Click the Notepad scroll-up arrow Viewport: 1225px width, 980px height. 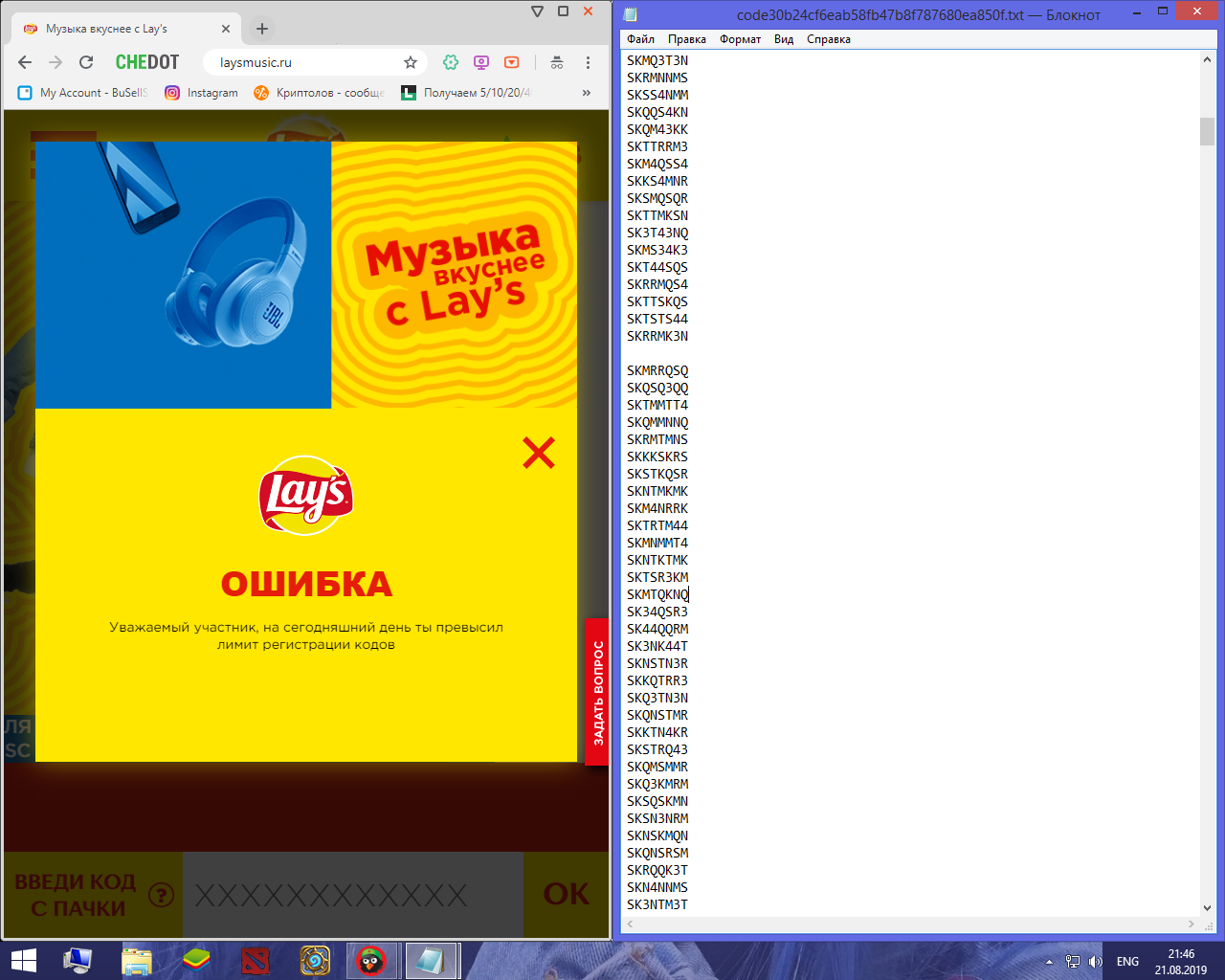pos(1207,59)
